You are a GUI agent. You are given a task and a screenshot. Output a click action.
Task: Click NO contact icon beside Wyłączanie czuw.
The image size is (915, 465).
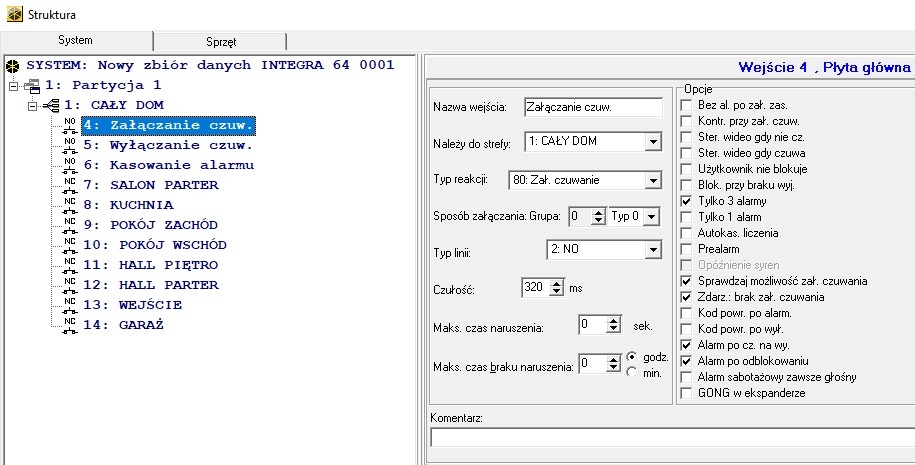(x=70, y=145)
